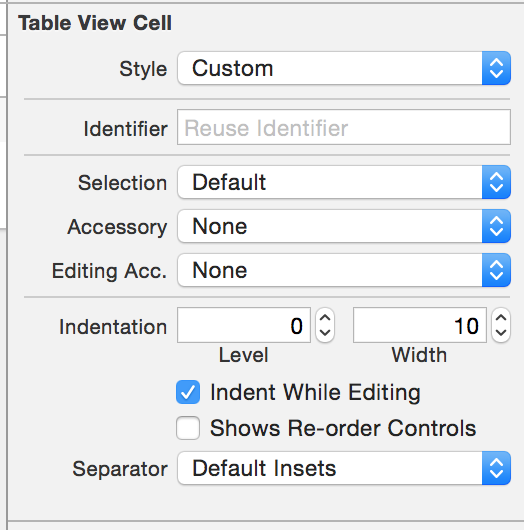Open the Accessory dropdown showing None
The image size is (524, 530).
[344, 226]
